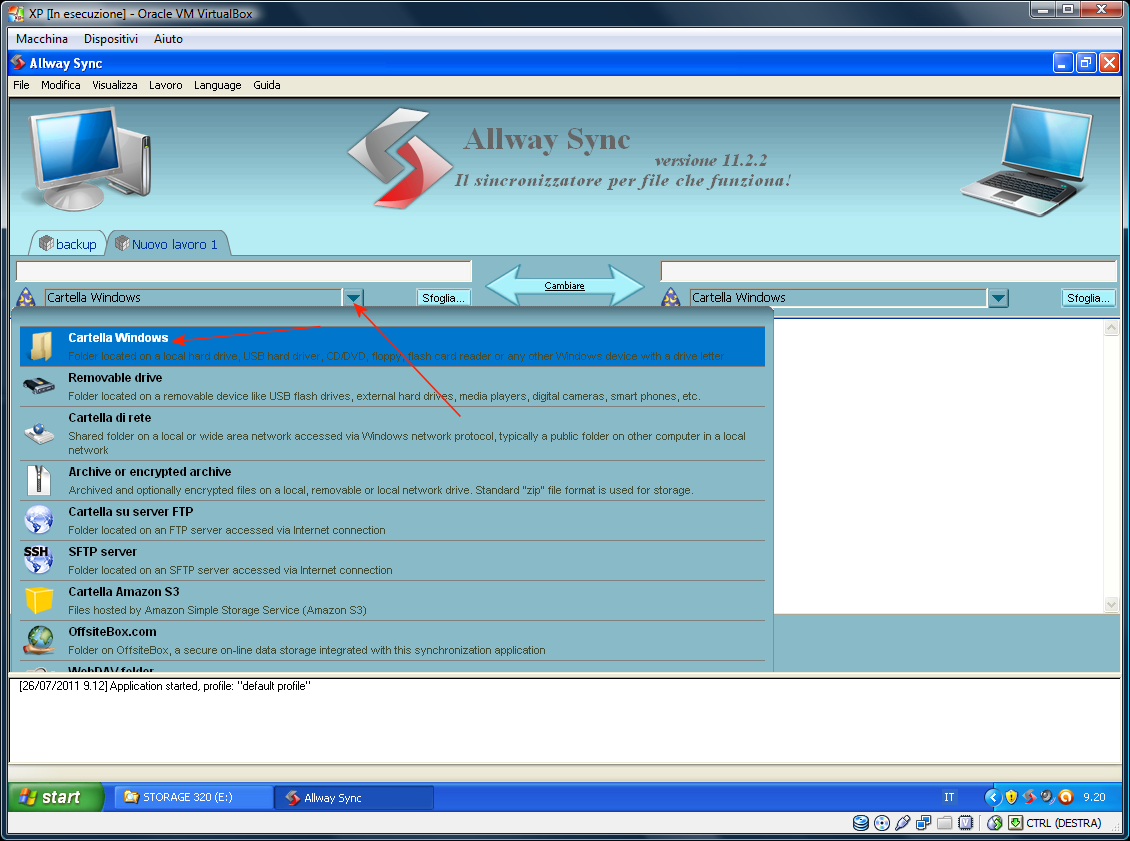This screenshot has width=1130, height=841.
Task: Focus the right folder path field
Action: pos(889,272)
